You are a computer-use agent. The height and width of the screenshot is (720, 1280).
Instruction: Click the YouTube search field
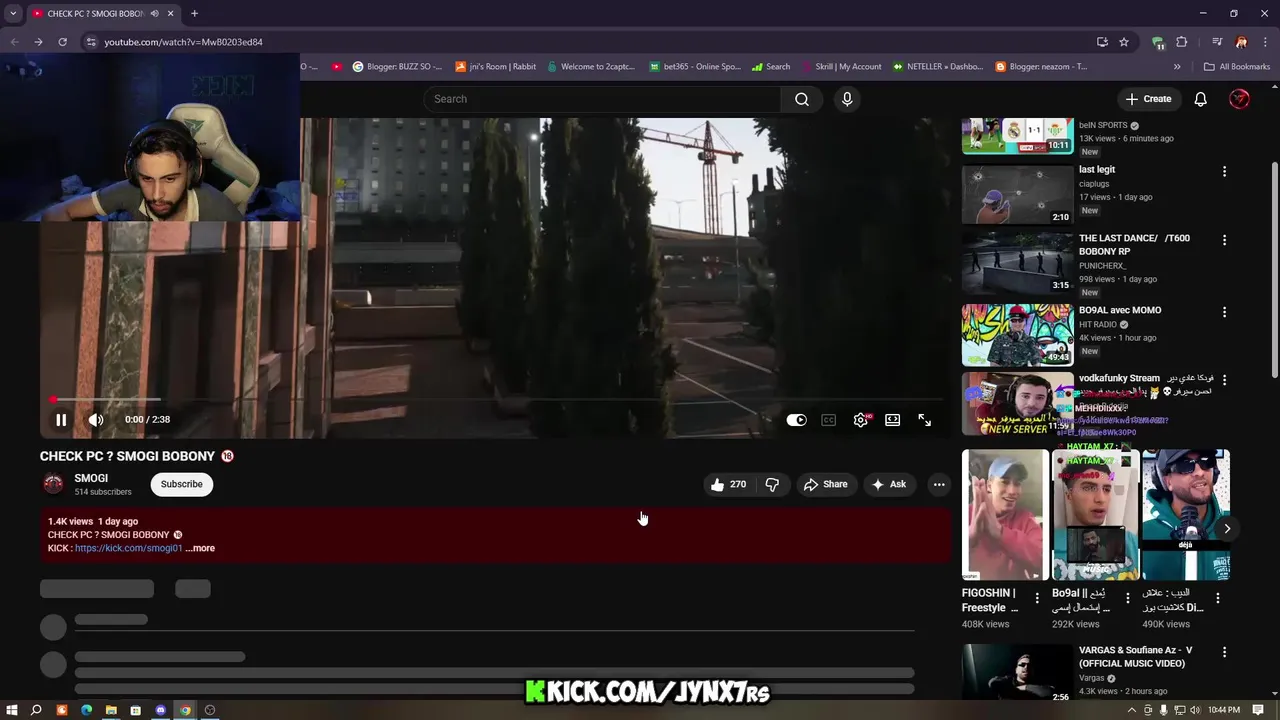point(602,99)
